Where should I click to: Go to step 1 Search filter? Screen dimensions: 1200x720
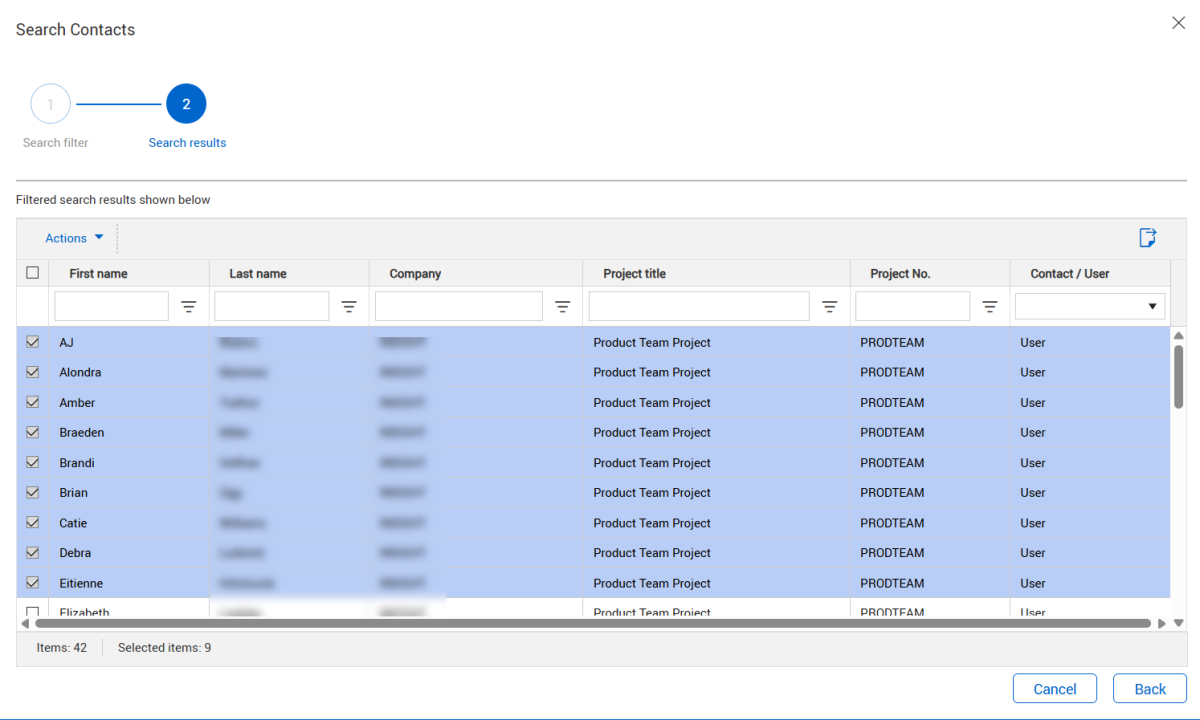click(51, 104)
